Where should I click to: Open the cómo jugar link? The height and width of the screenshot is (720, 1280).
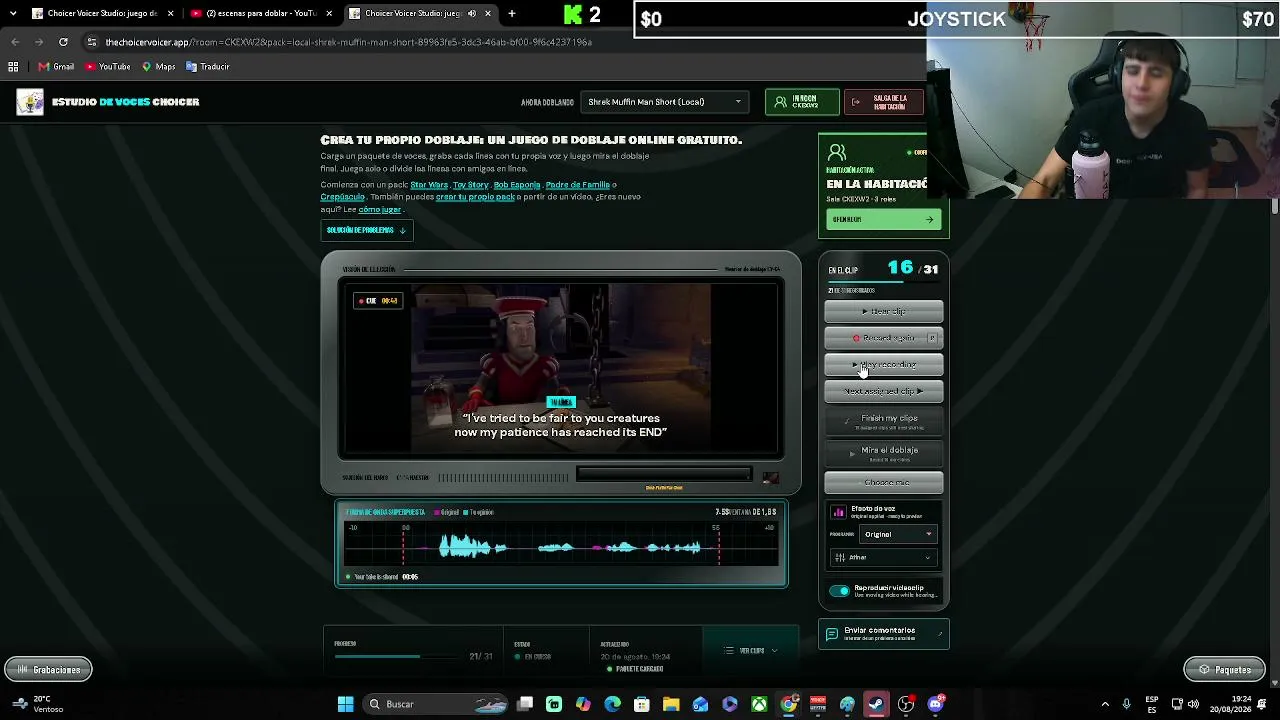(380, 210)
